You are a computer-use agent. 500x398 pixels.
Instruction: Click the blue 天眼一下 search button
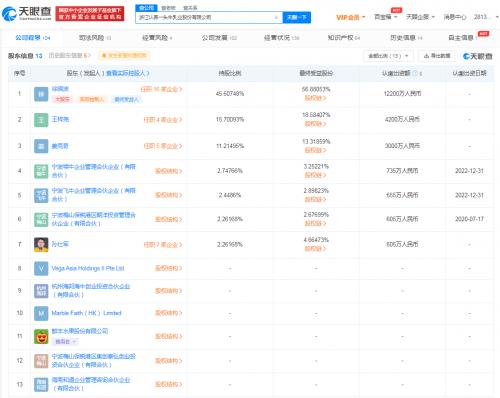coord(296,17)
